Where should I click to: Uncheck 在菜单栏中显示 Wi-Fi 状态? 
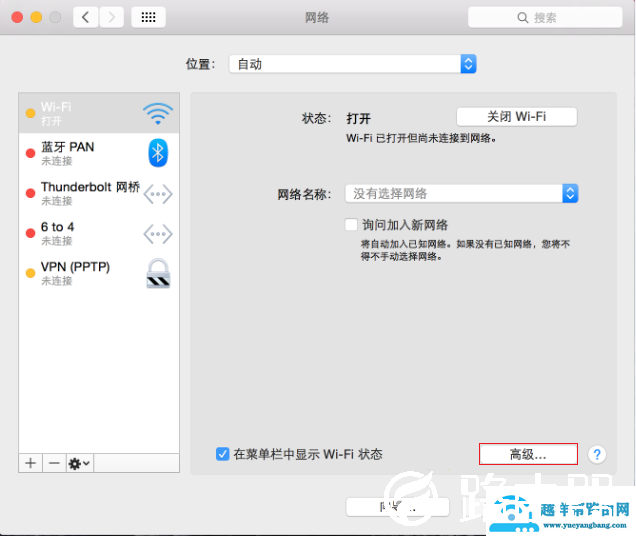222,454
